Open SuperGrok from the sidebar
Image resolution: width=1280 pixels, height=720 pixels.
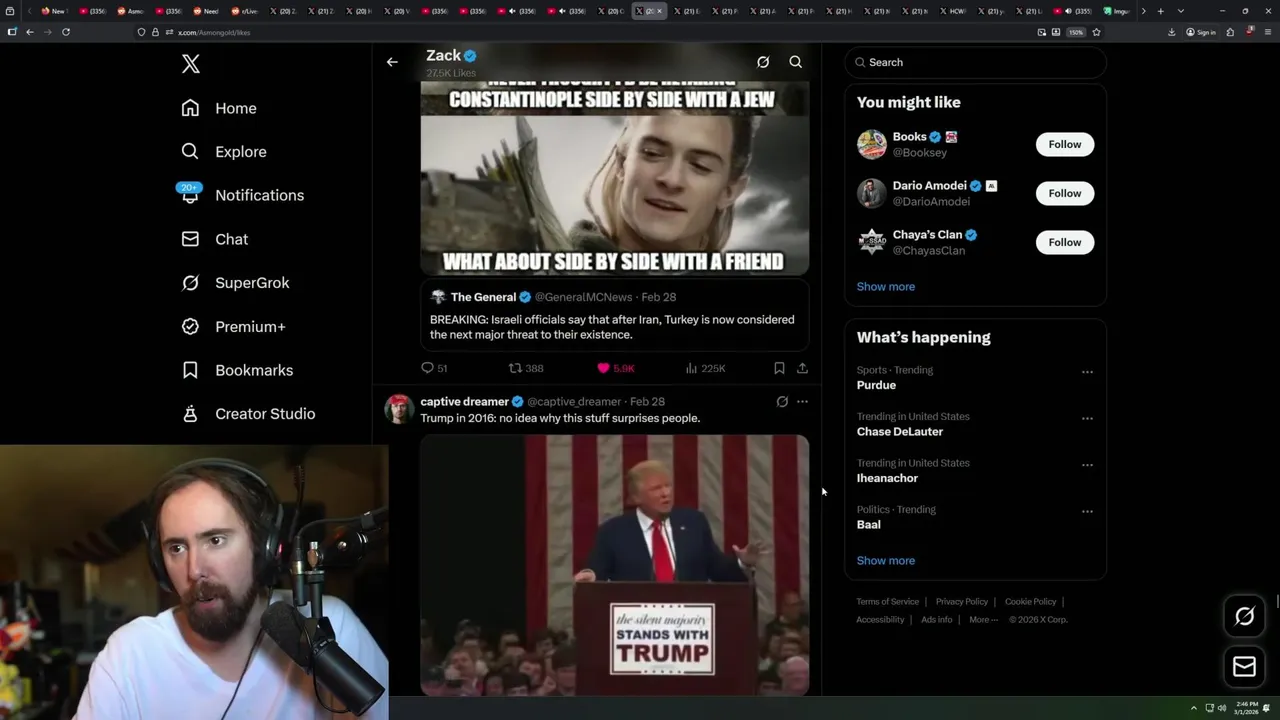coord(235,283)
